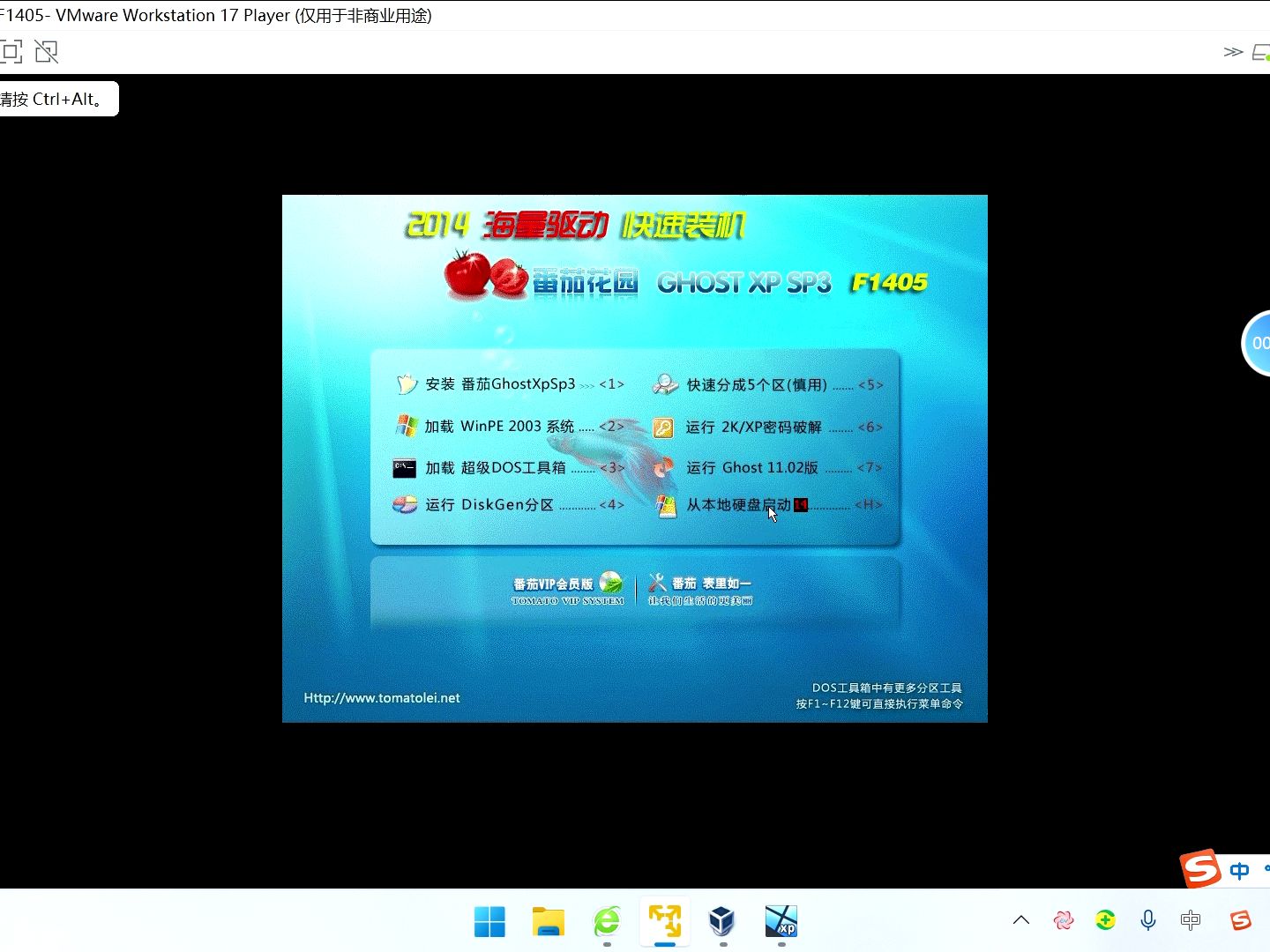This screenshot has width=1270, height=952.
Task: Open the Windows Start menu
Action: coord(489,922)
